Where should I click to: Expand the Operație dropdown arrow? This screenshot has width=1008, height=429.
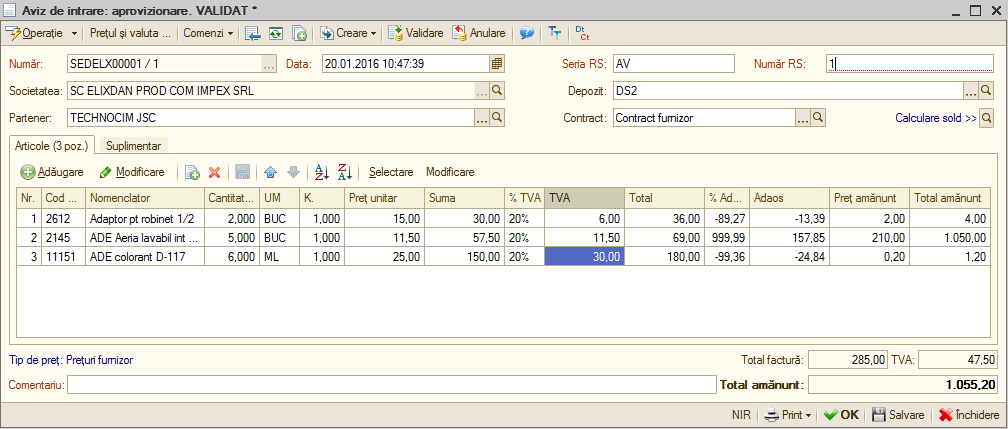tap(74, 33)
